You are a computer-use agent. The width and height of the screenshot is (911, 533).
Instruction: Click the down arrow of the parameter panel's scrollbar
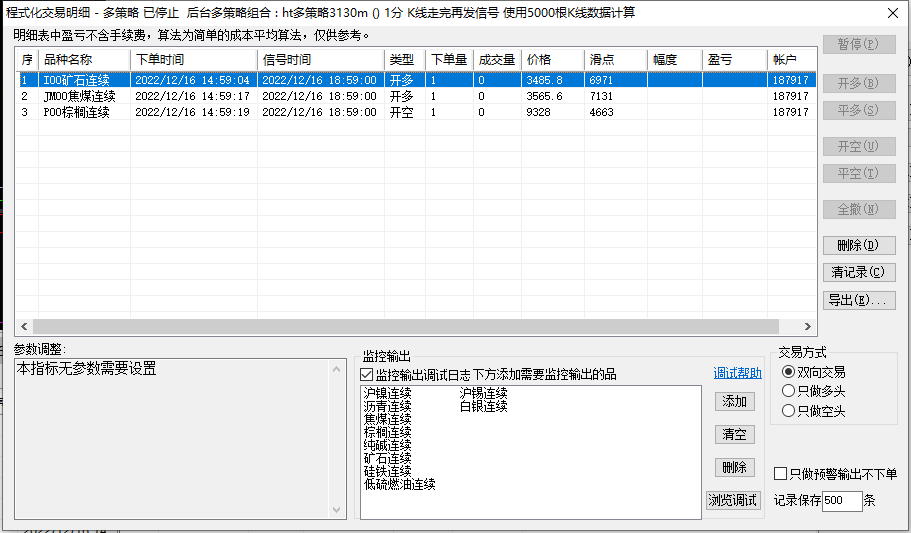pyautogui.click(x=336, y=510)
